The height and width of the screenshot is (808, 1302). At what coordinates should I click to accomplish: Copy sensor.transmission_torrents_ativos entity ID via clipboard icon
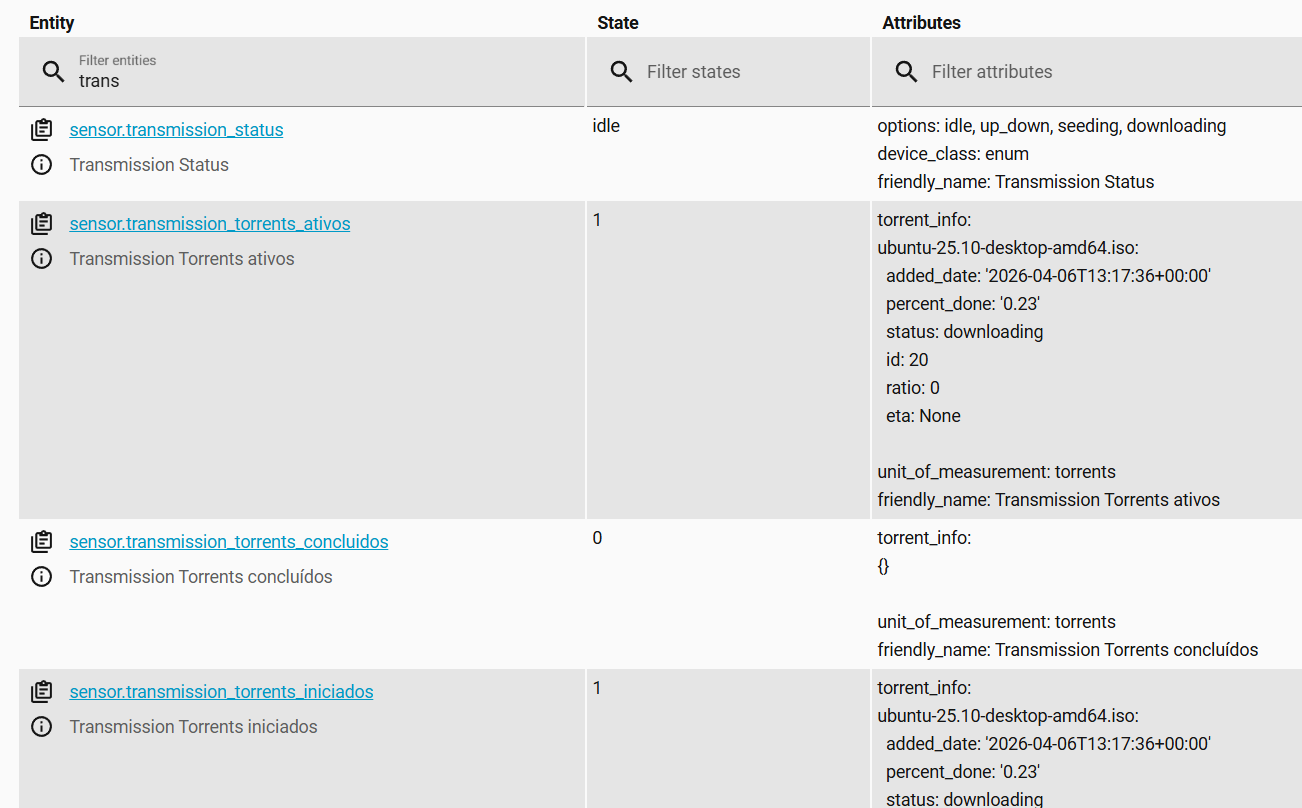tap(41, 224)
